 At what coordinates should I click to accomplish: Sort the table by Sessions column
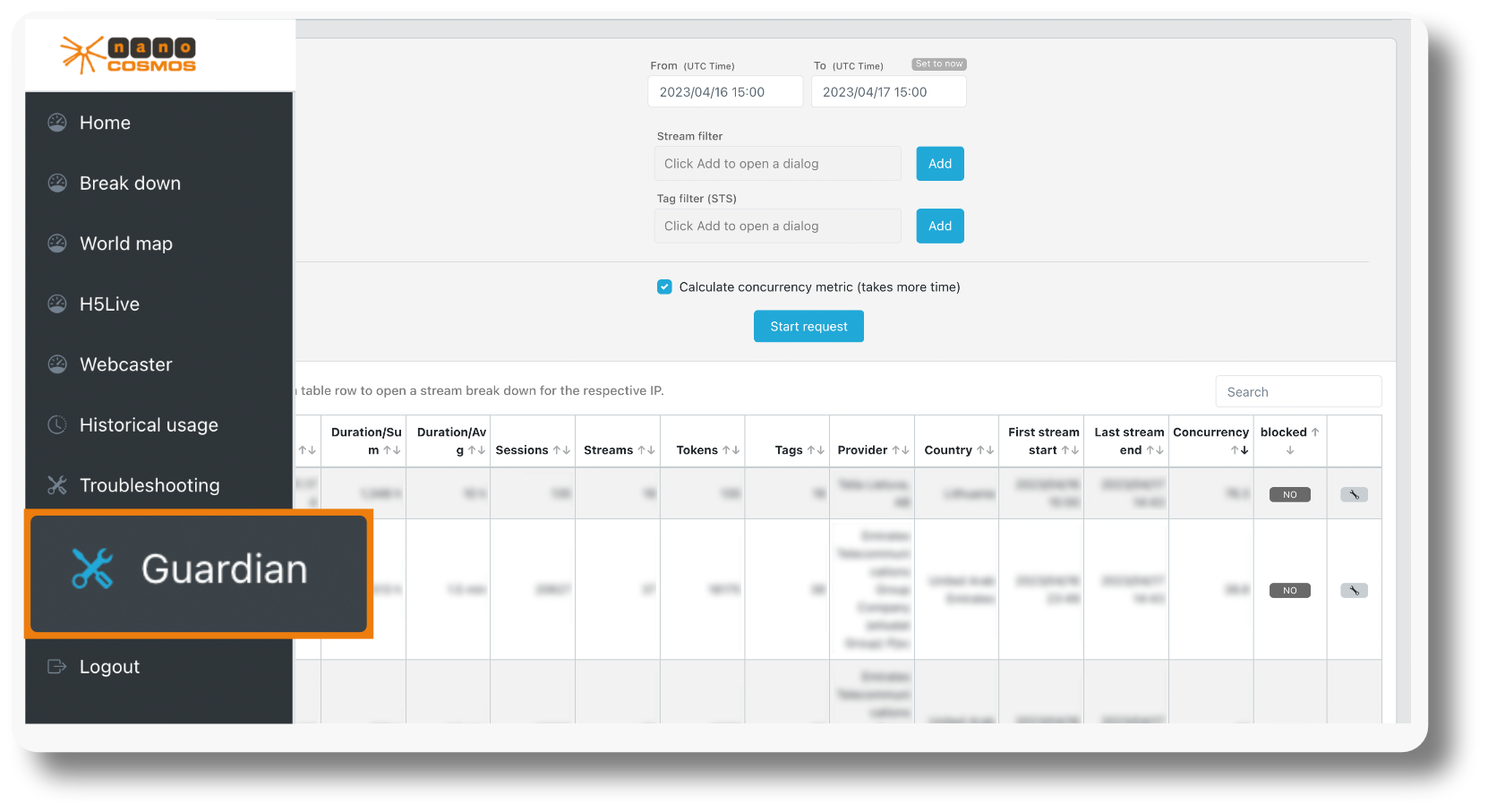(530, 449)
